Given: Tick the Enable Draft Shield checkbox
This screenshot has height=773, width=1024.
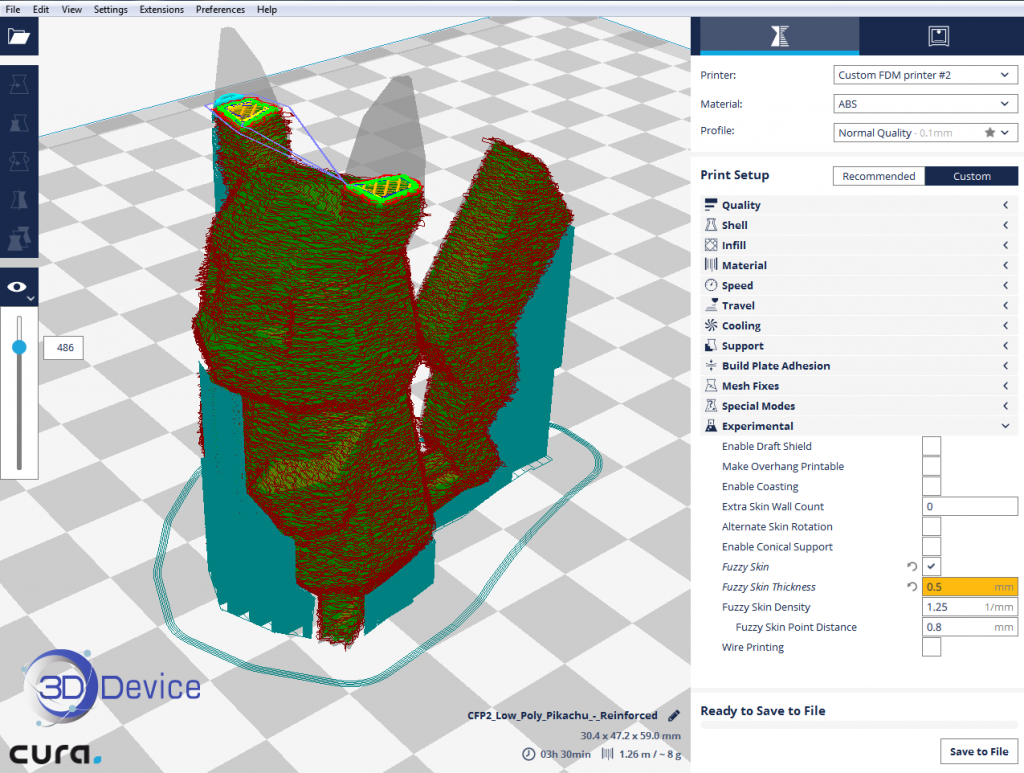Looking at the screenshot, I should (x=931, y=446).
